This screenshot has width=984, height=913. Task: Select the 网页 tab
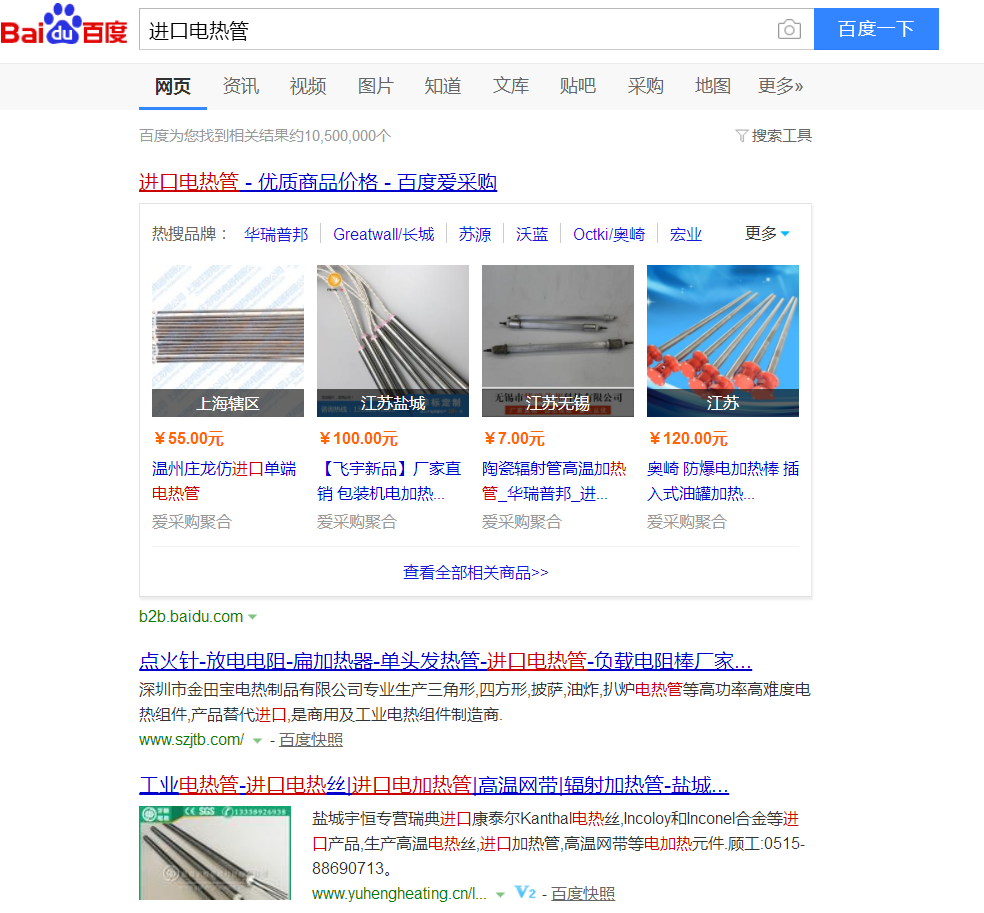click(173, 86)
